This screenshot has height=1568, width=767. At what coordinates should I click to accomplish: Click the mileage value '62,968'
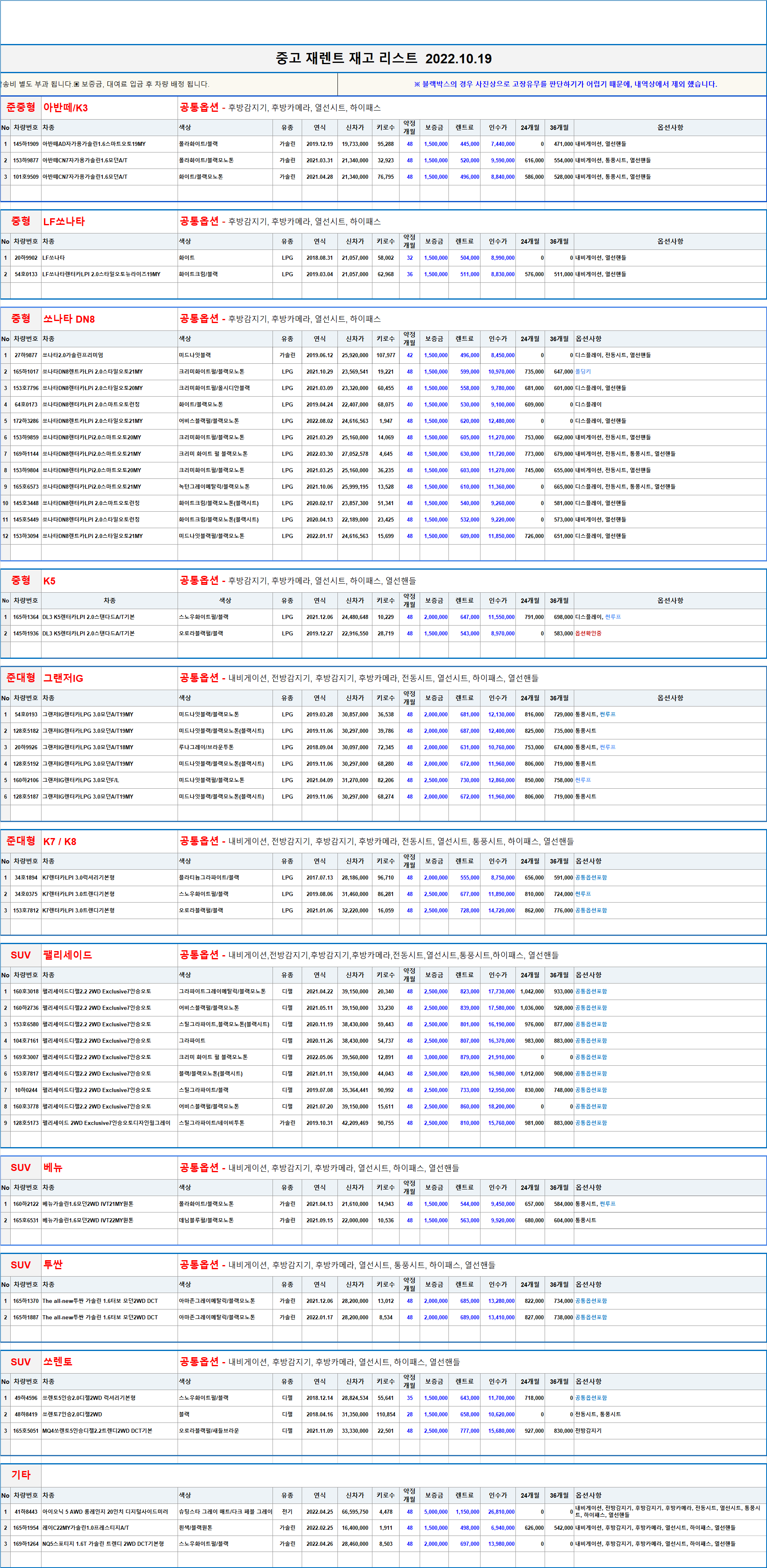(x=385, y=275)
